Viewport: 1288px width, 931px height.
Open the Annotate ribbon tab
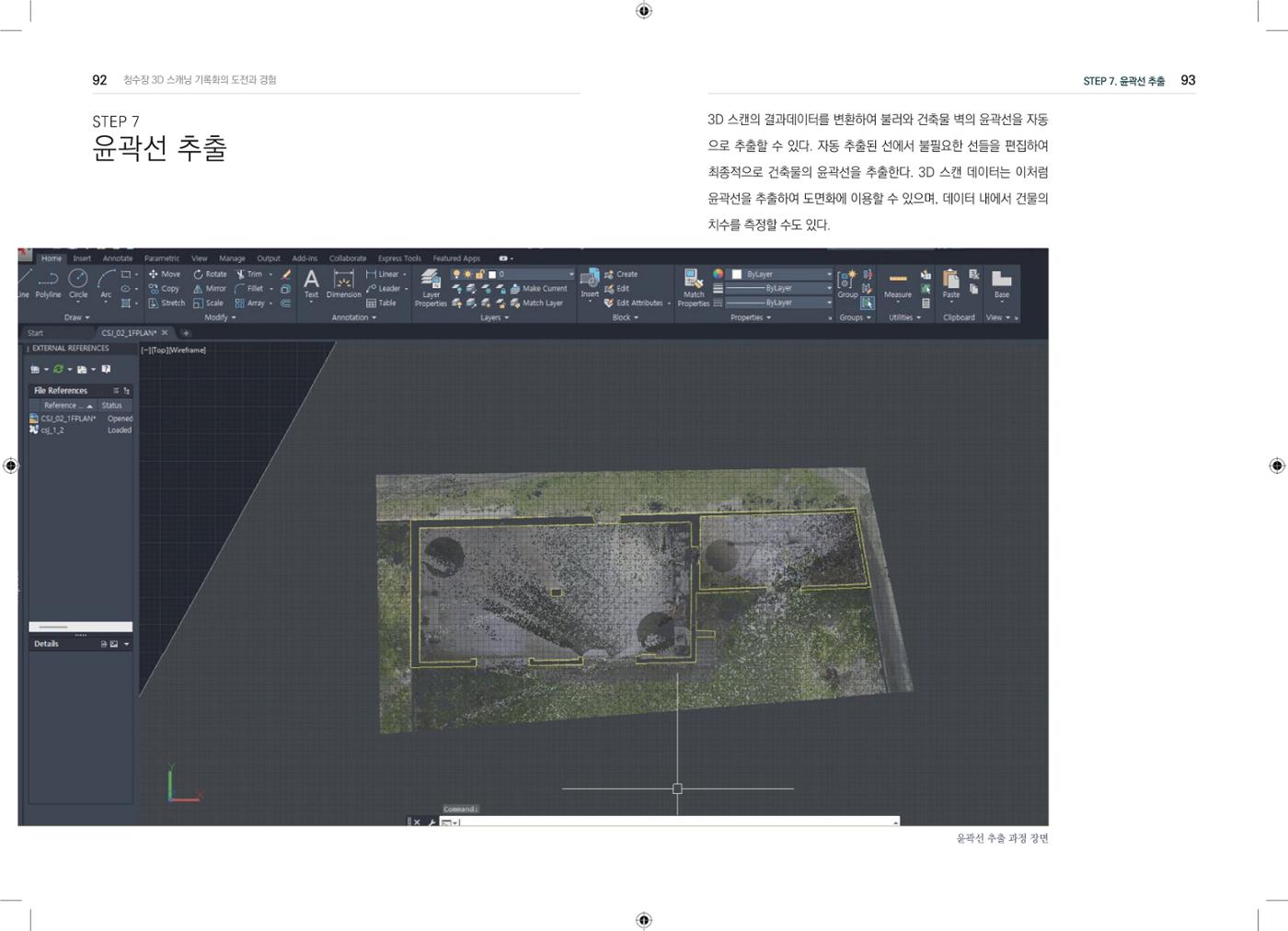(118, 259)
